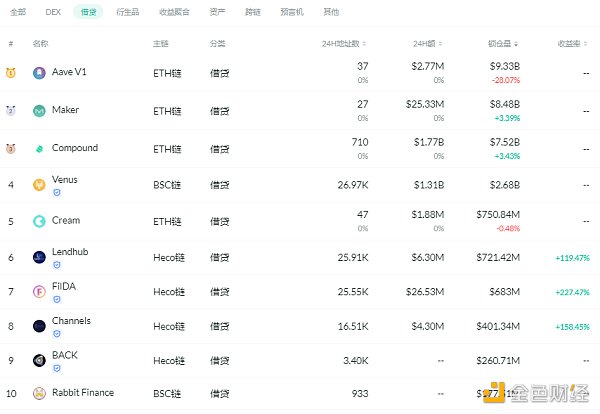The width and height of the screenshot is (600, 414).
Task: Click Aave V1 locked value $9.33B
Action: point(505,66)
